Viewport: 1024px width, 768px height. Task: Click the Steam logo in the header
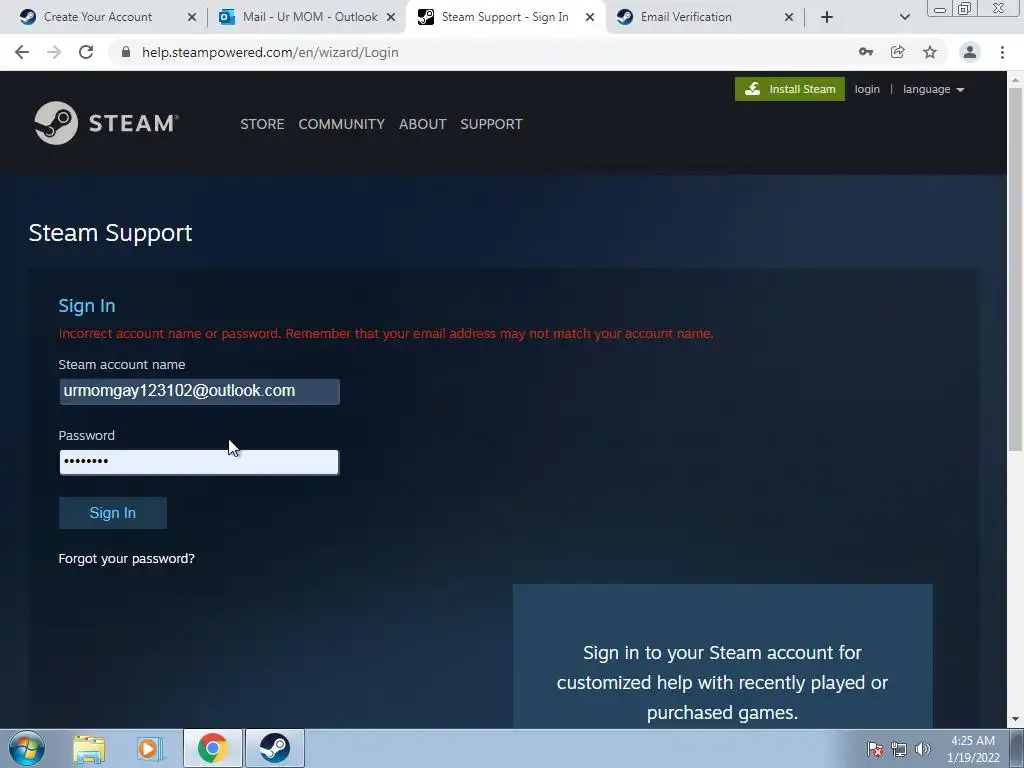(x=106, y=123)
